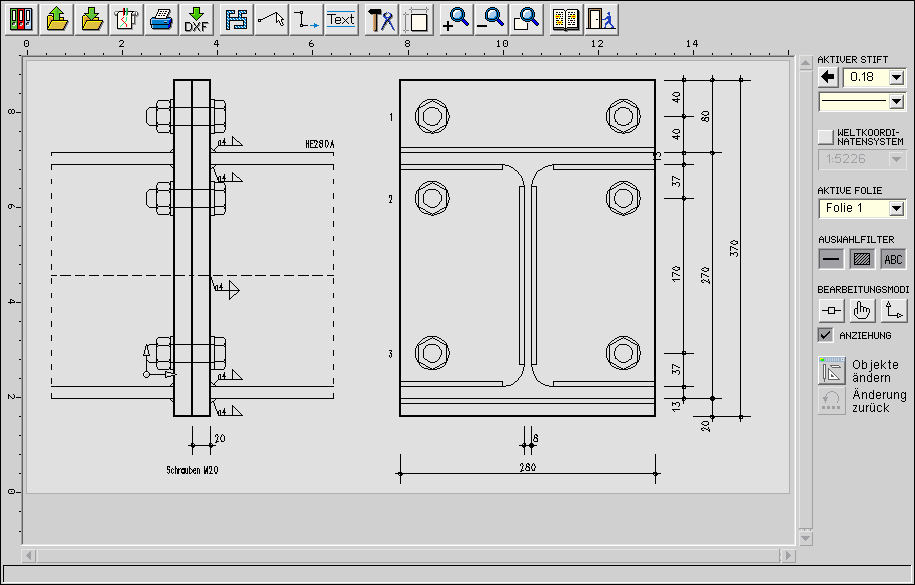Toggle the Anziehung checkbox
Screen dimensions: 915x585
click(825, 335)
